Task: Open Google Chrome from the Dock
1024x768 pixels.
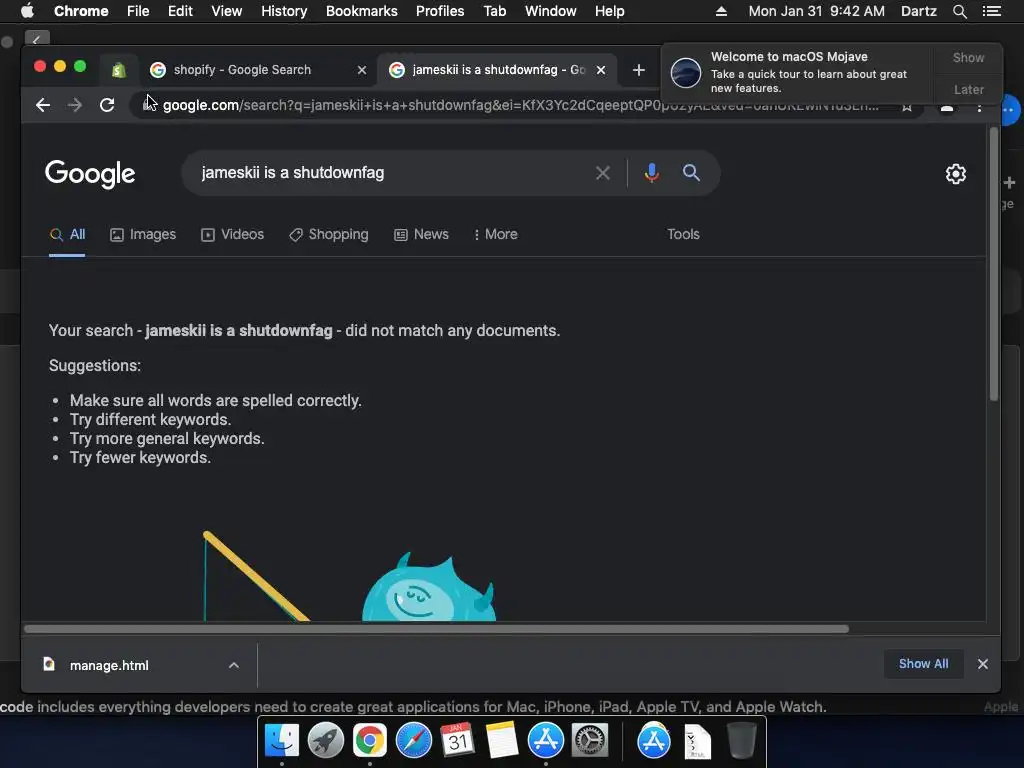Action: (x=370, y=741)
